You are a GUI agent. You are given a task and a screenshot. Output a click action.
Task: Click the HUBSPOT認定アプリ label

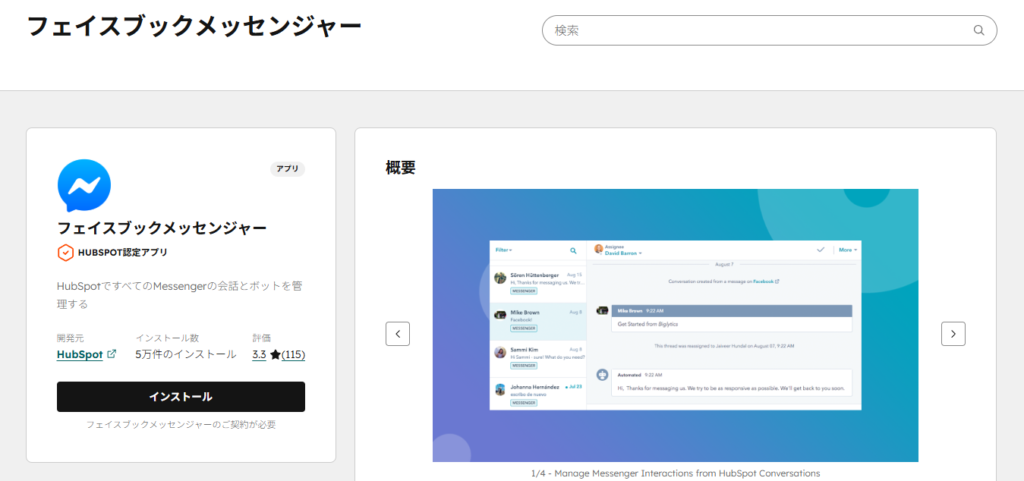[123, 252]
